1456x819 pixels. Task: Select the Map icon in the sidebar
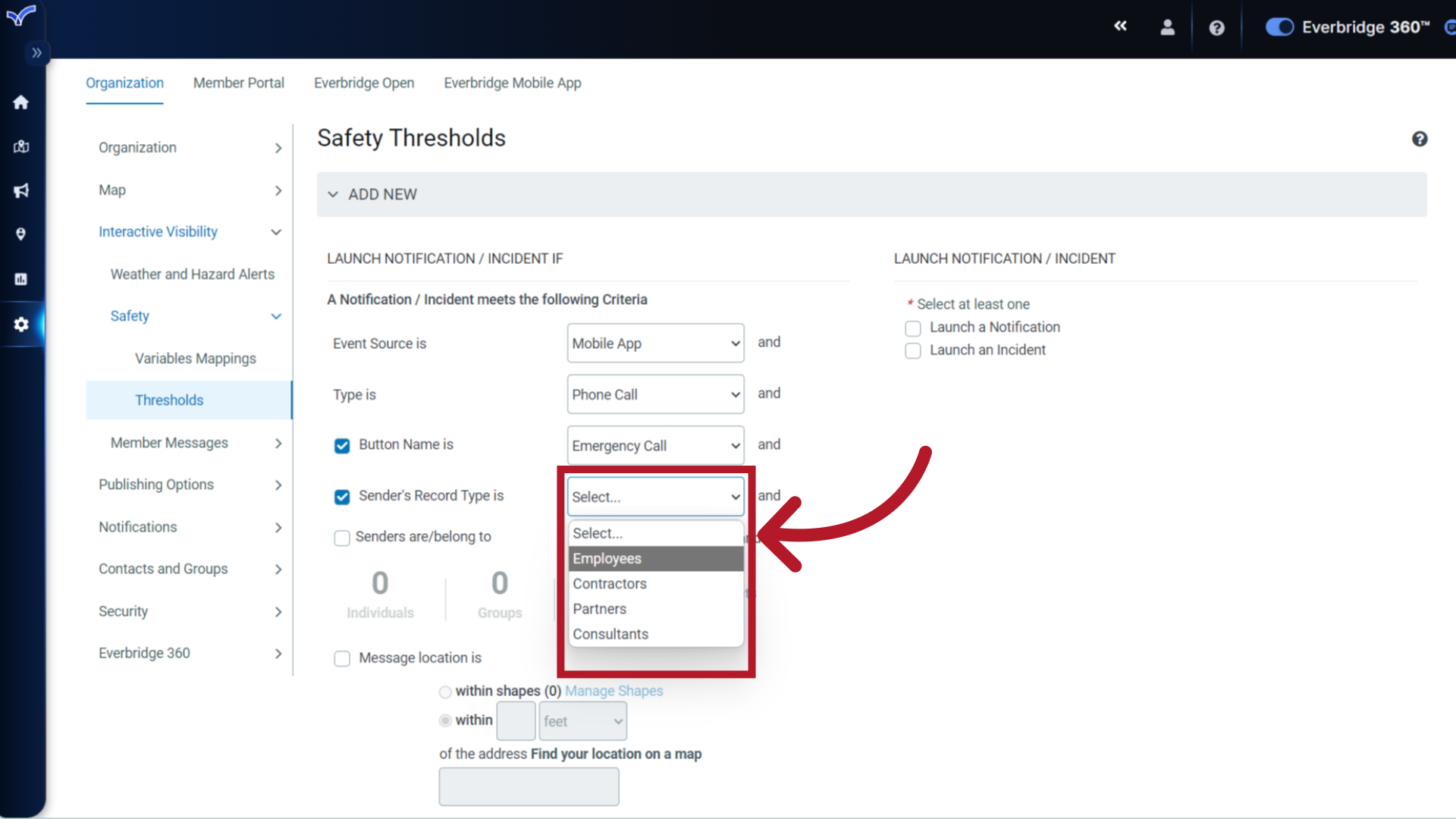point(20,147)
